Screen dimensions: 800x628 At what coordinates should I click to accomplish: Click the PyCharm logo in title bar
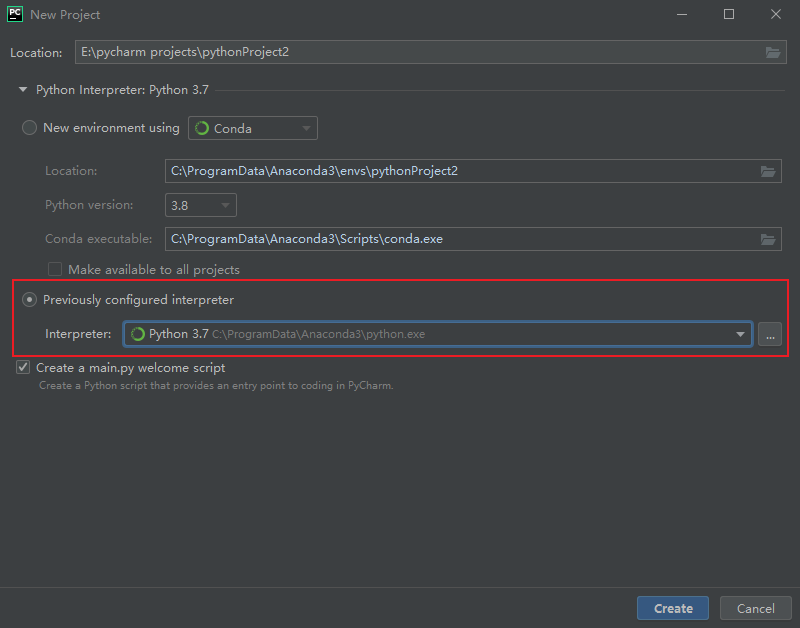15,14
